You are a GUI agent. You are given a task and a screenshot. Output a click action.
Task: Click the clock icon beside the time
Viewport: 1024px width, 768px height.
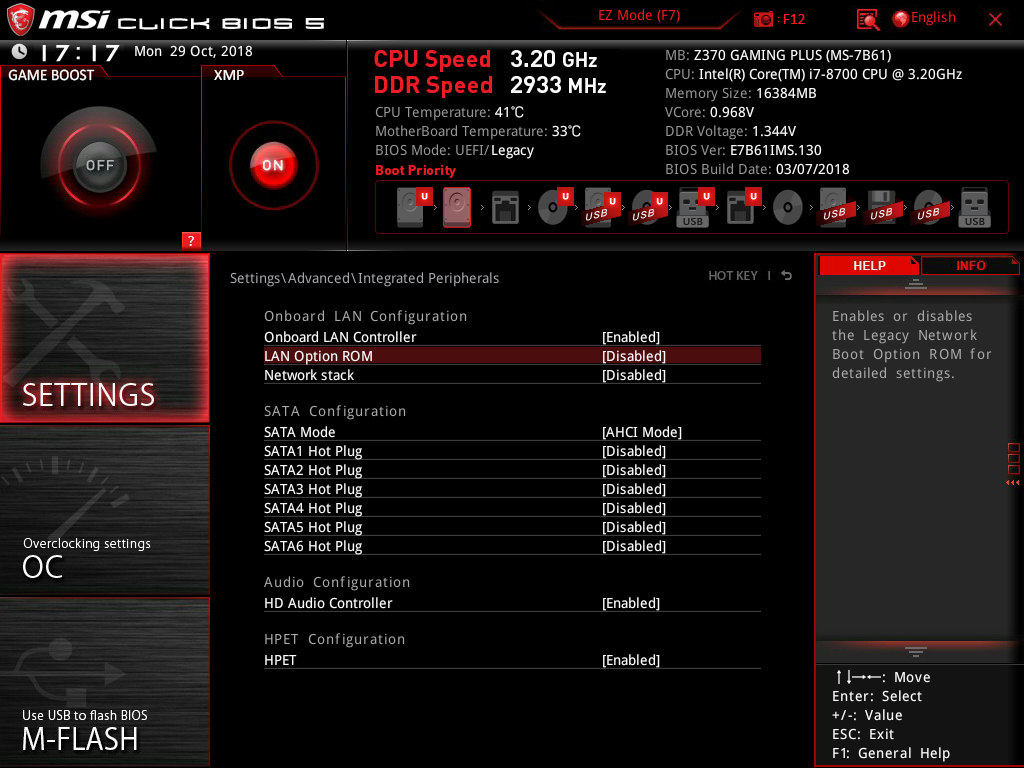tap(20, 52)
